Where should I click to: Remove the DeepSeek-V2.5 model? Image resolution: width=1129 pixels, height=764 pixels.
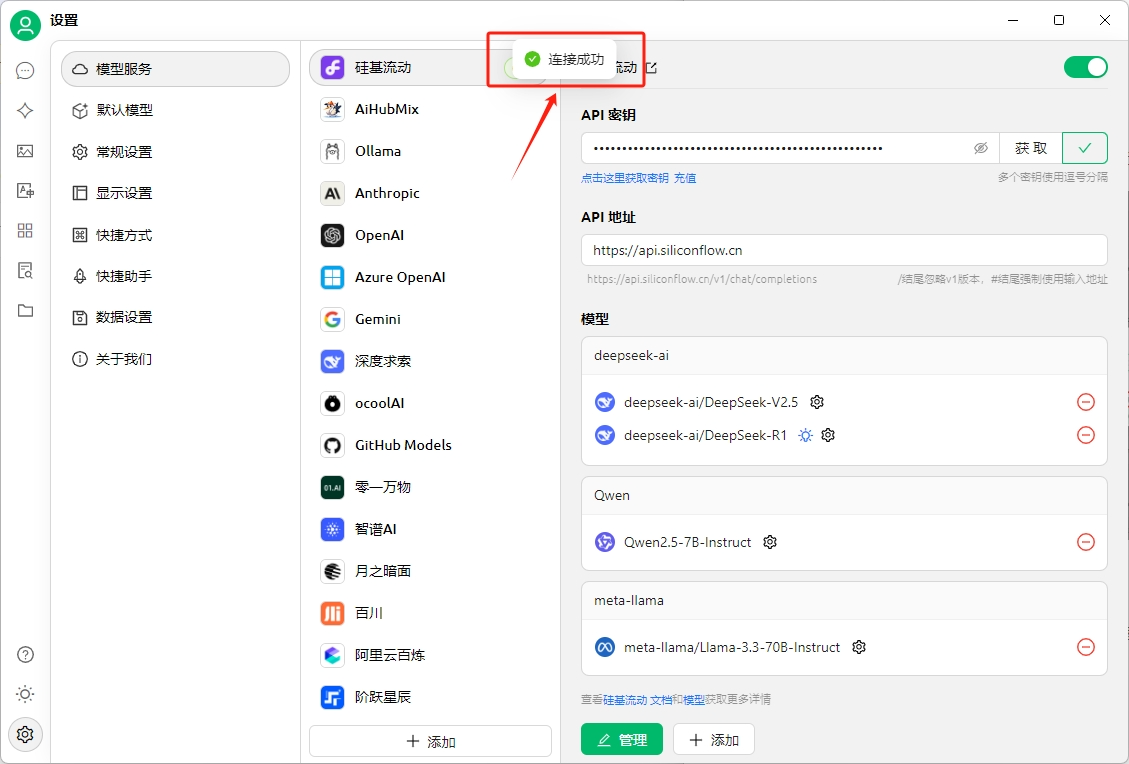point(1086,402)
